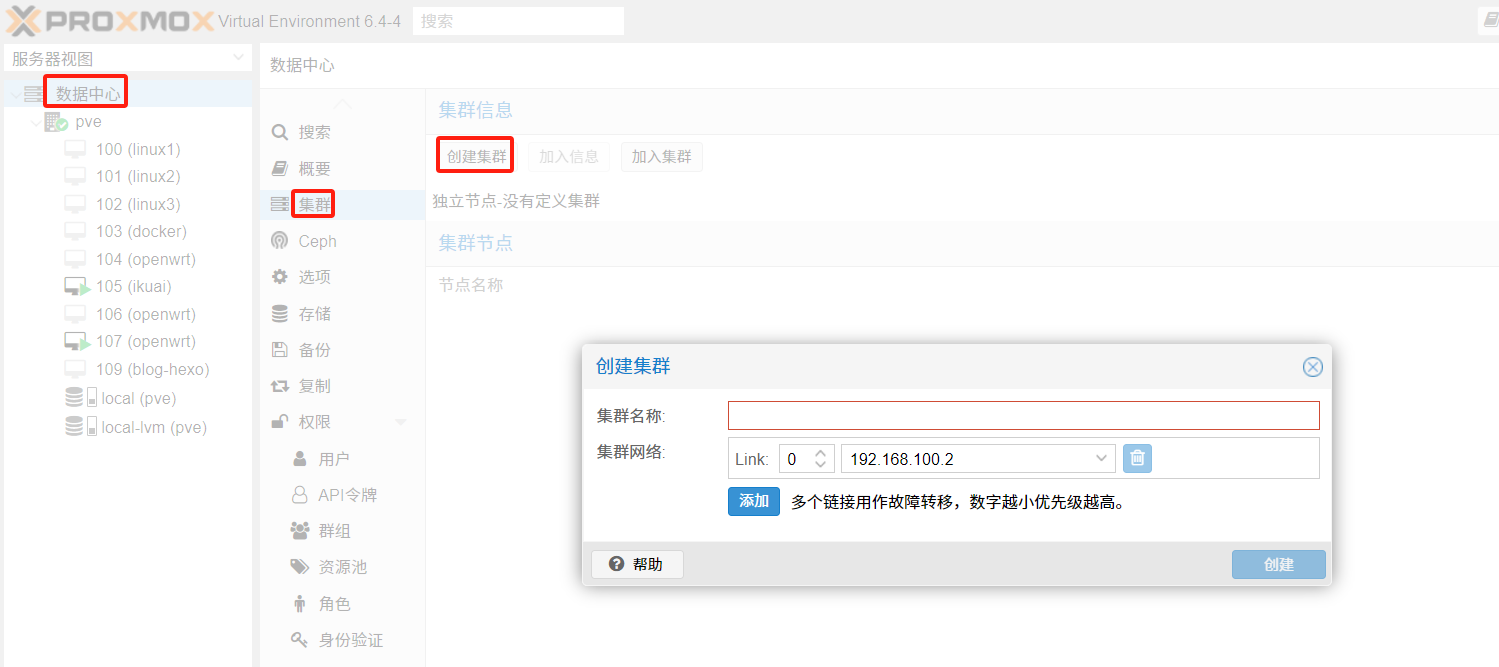The height and width of the screenshot is (667, 1499).
Task: Expand the 192.168.100.2 cluster network dropdown
Action: click(x=1101, y=459)
